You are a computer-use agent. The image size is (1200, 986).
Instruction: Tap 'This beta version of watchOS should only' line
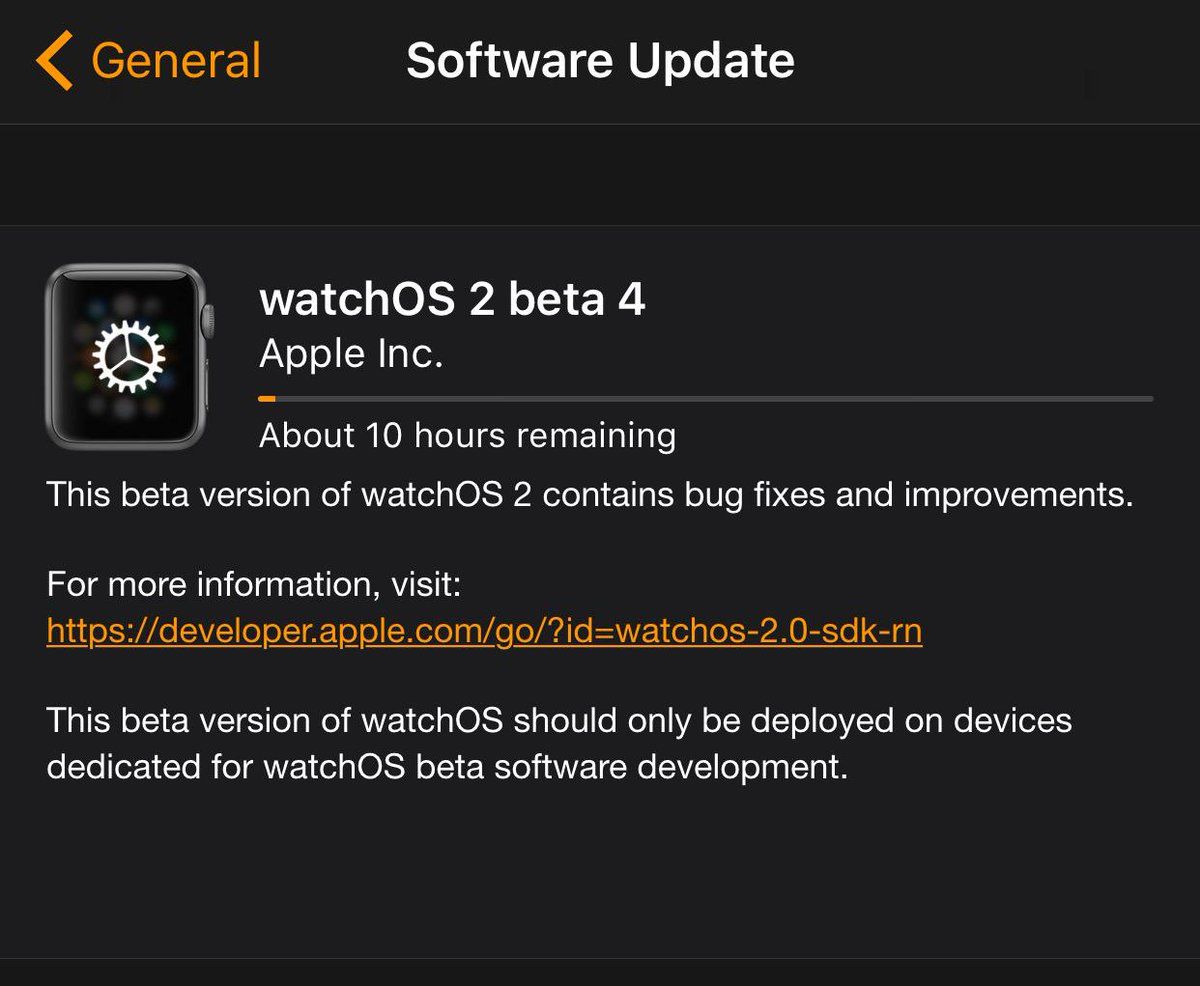pos(559,721)
